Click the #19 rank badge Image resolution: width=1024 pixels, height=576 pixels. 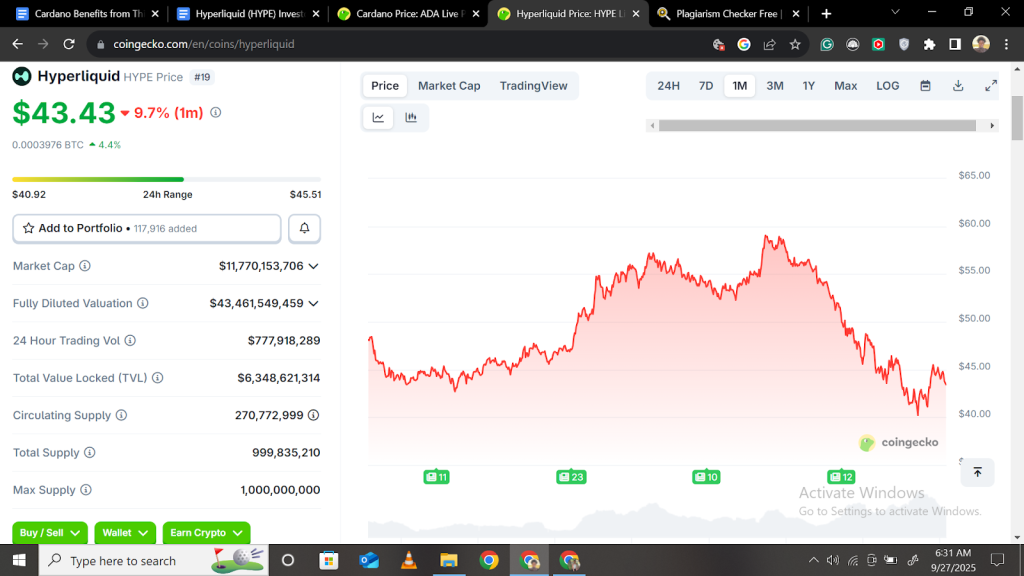click(202, 77)
